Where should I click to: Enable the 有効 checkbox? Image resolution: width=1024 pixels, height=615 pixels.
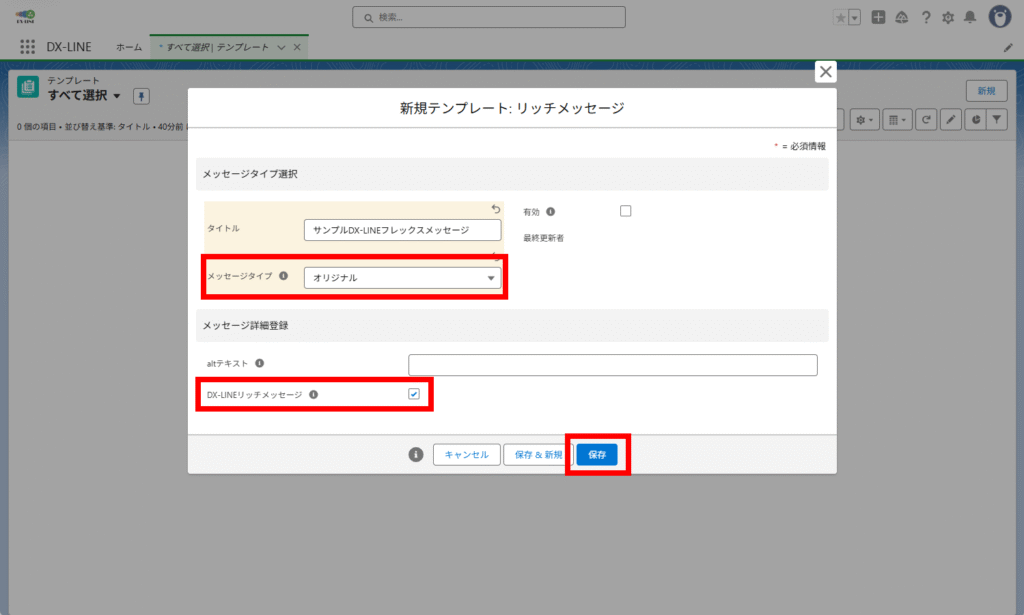626,211
